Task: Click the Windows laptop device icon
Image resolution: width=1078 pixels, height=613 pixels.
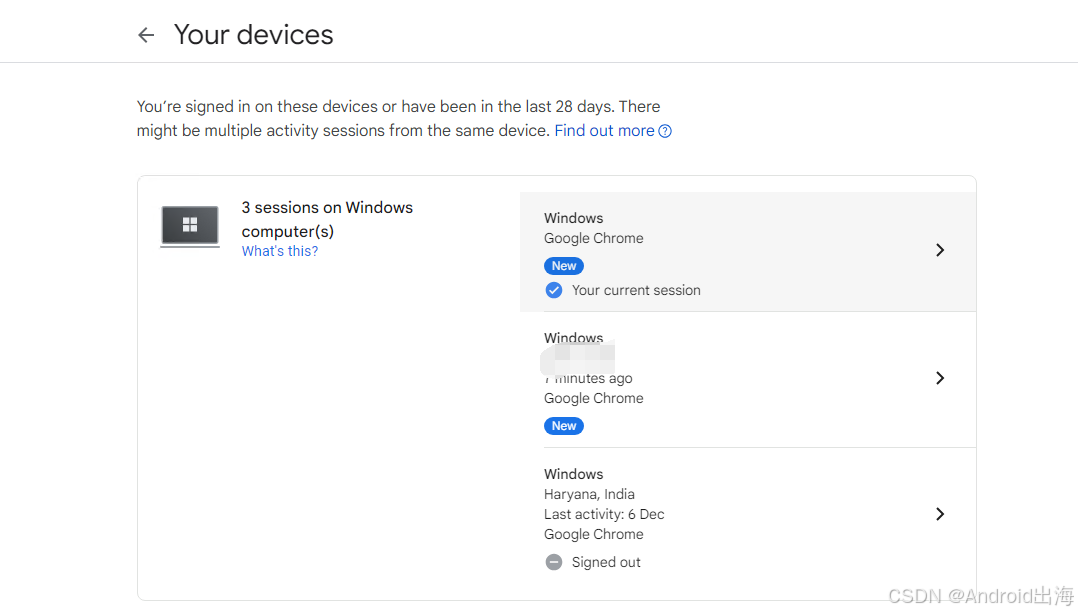Action: 190,226
